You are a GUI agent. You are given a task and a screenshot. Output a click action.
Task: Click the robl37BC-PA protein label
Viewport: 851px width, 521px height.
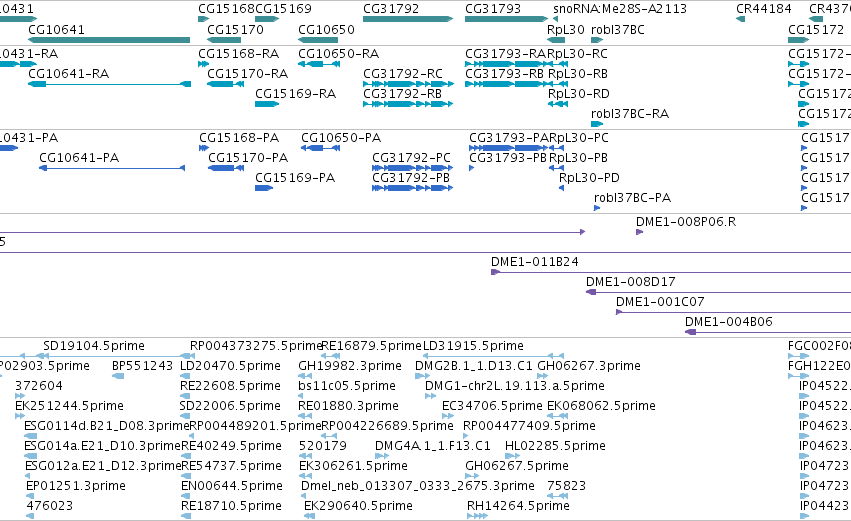pos(632,198)
